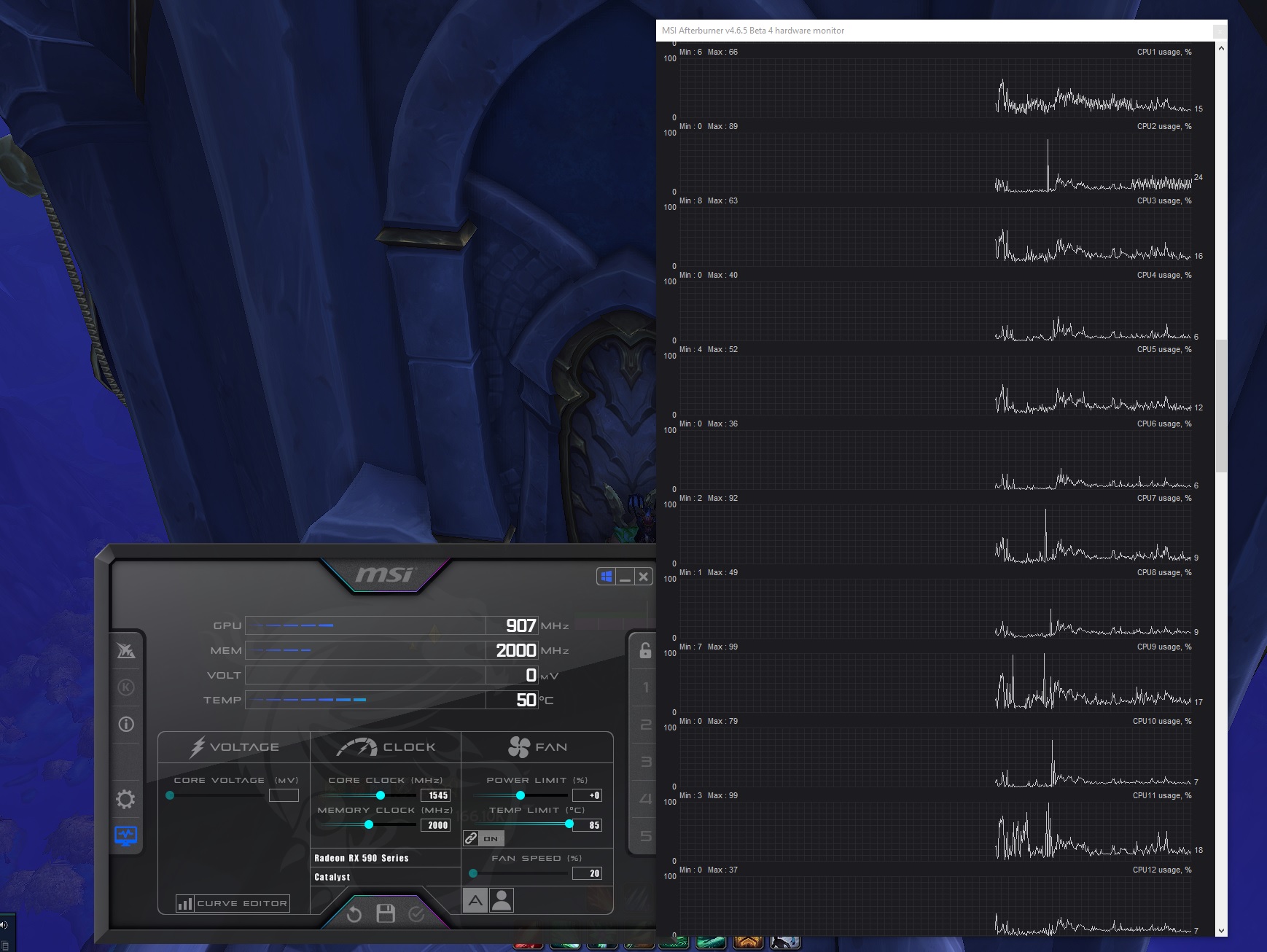1267x952 pixels.
Task: Open Afterburner settings gear
Action: coord(125,799)
